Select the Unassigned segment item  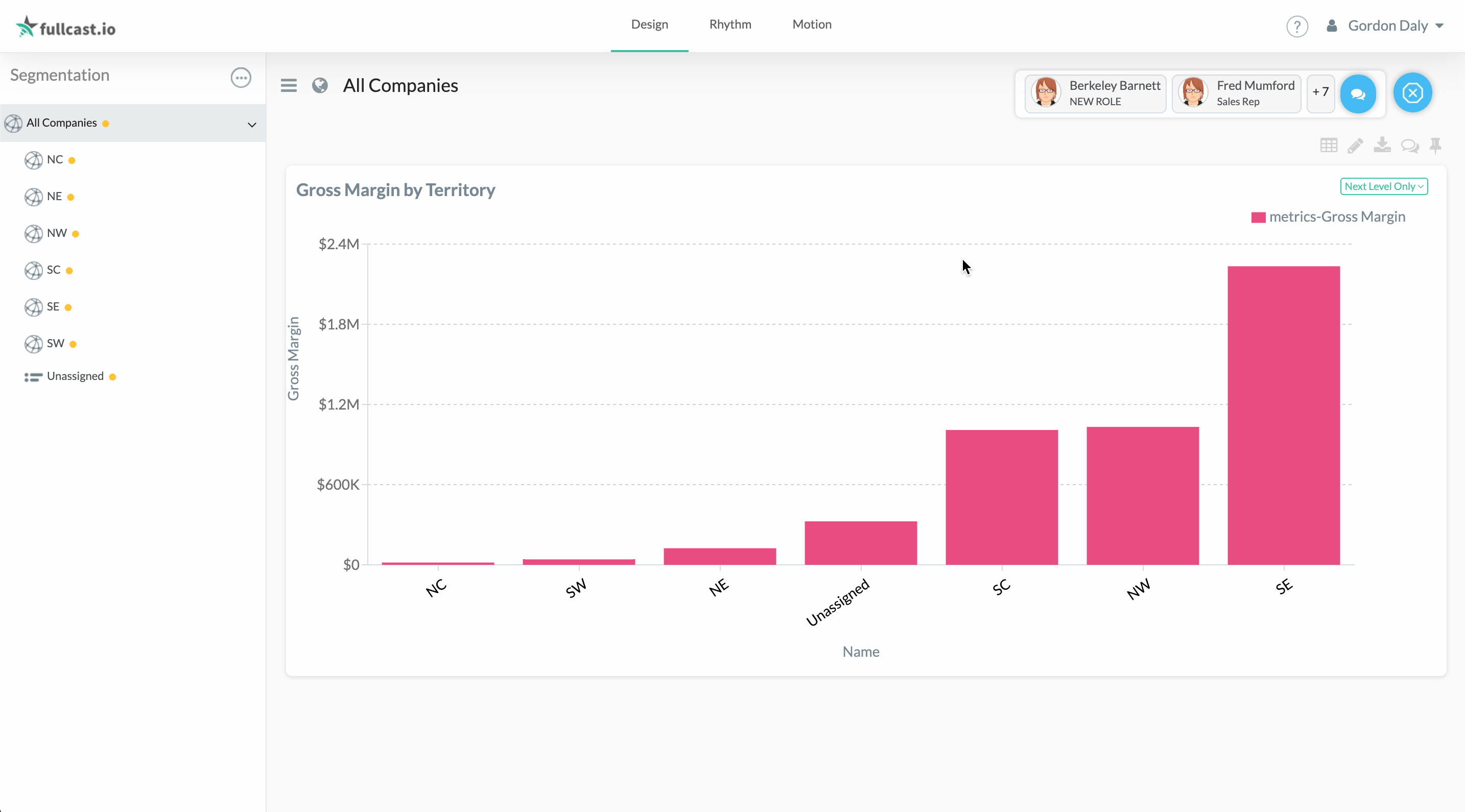tap(75, 376)
